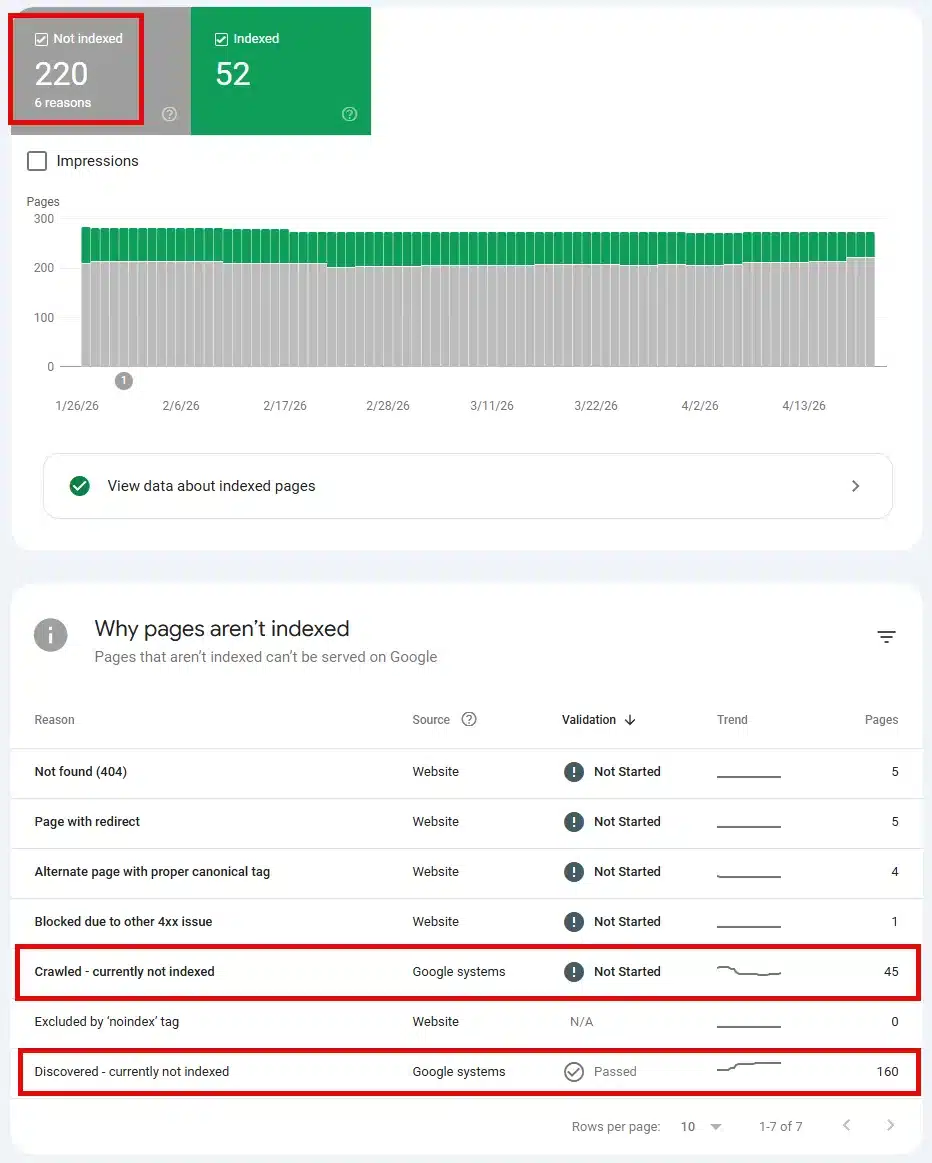Click the N/A validation for noindex row
Screen dimensions: 932x1163
pyautogui.click(x=581, y=1022)
